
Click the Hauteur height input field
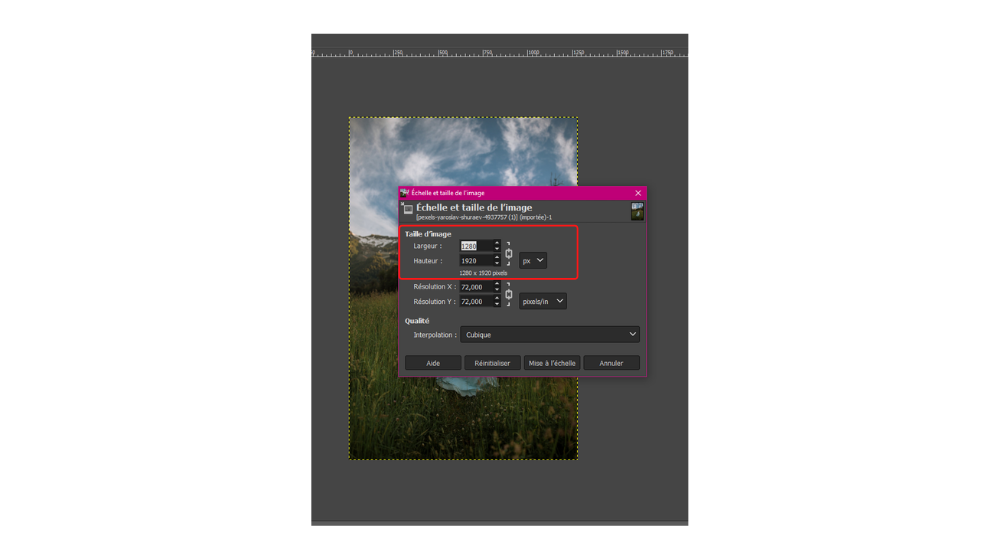(x=476, y=261)
